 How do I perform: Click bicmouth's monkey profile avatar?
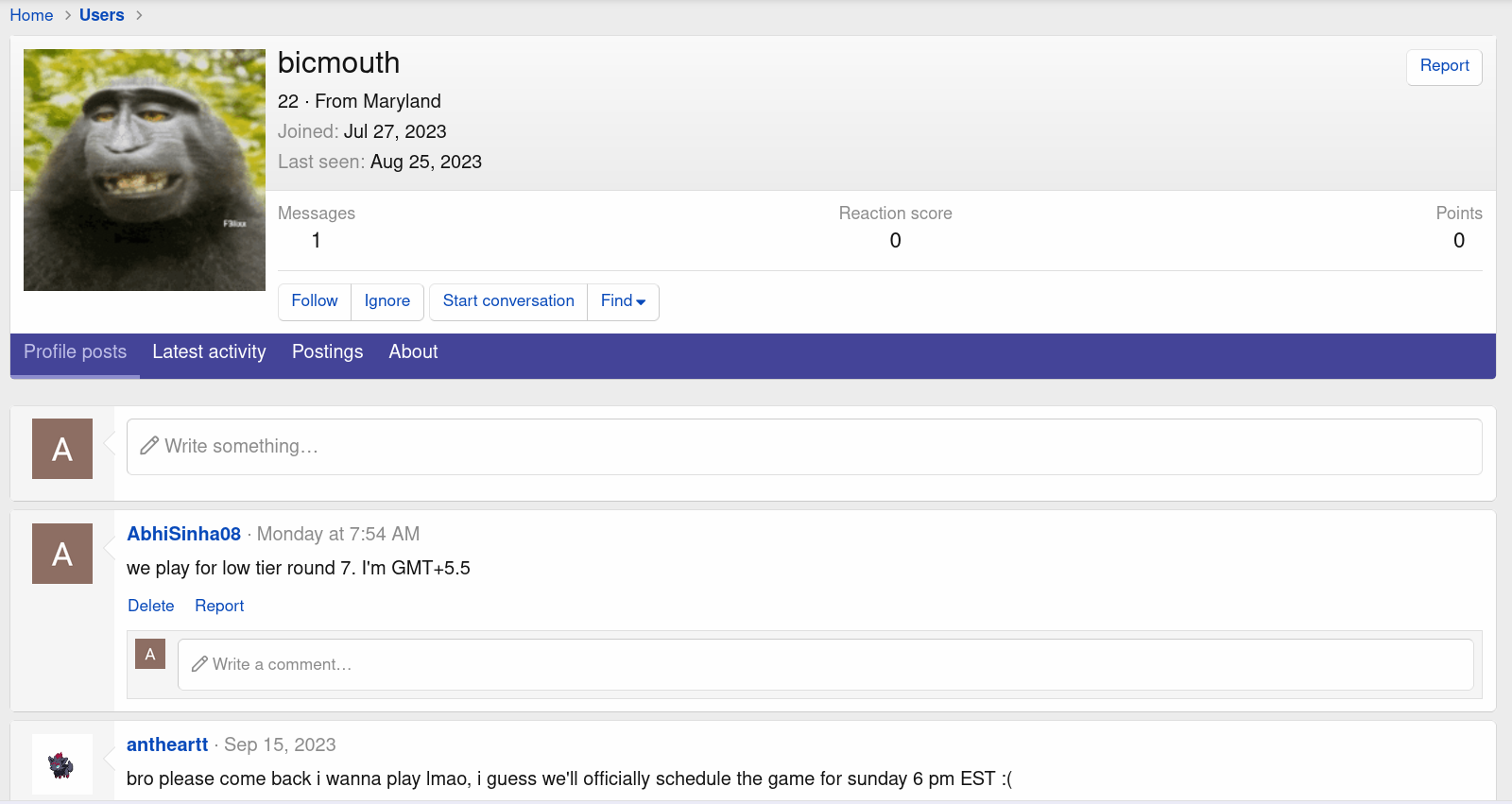coord(144,170)
